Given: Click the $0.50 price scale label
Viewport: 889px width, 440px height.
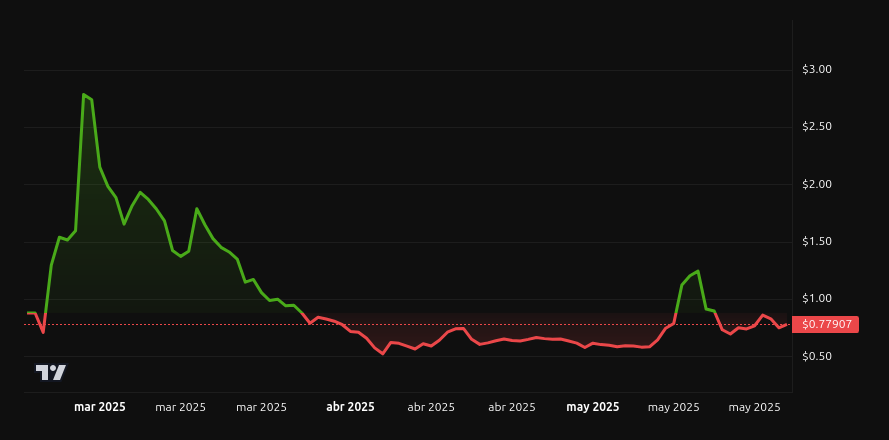Looking at the screenshot, I should [x=816, y=356].
